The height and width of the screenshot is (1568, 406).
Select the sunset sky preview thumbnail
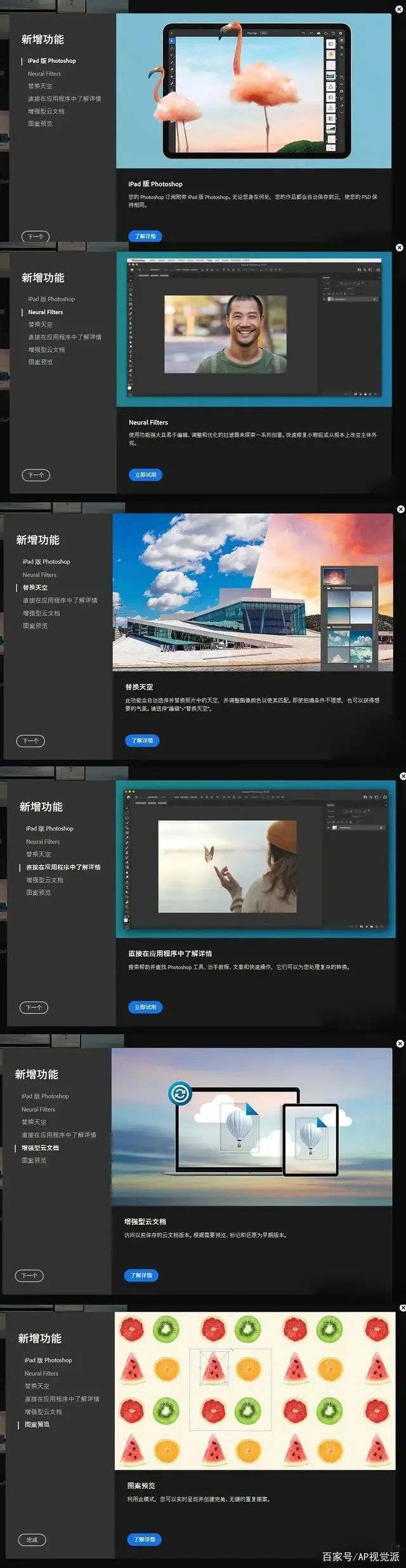pos(335,576)
